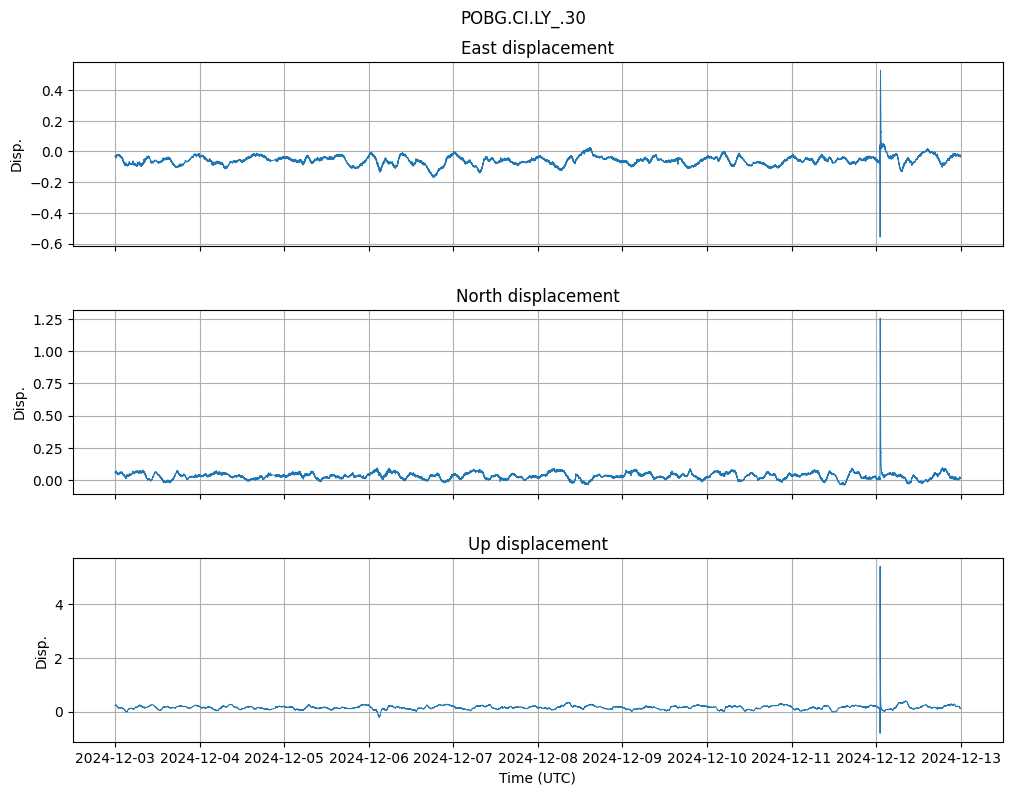Click the East plot's Disp. y-axis label
The height and width of the screenshot is (795, 1012).
(17, 154)
